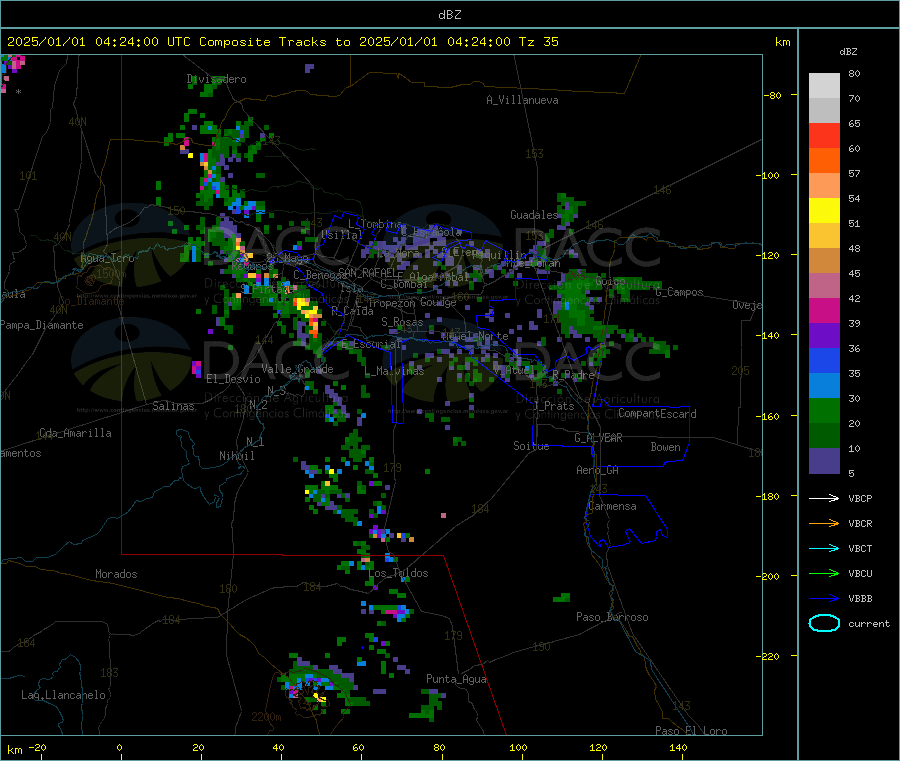Select the 5 dBZ purple-gray color swatch
This screenshot has height=761, width=900.
click(x=824, y=461)
